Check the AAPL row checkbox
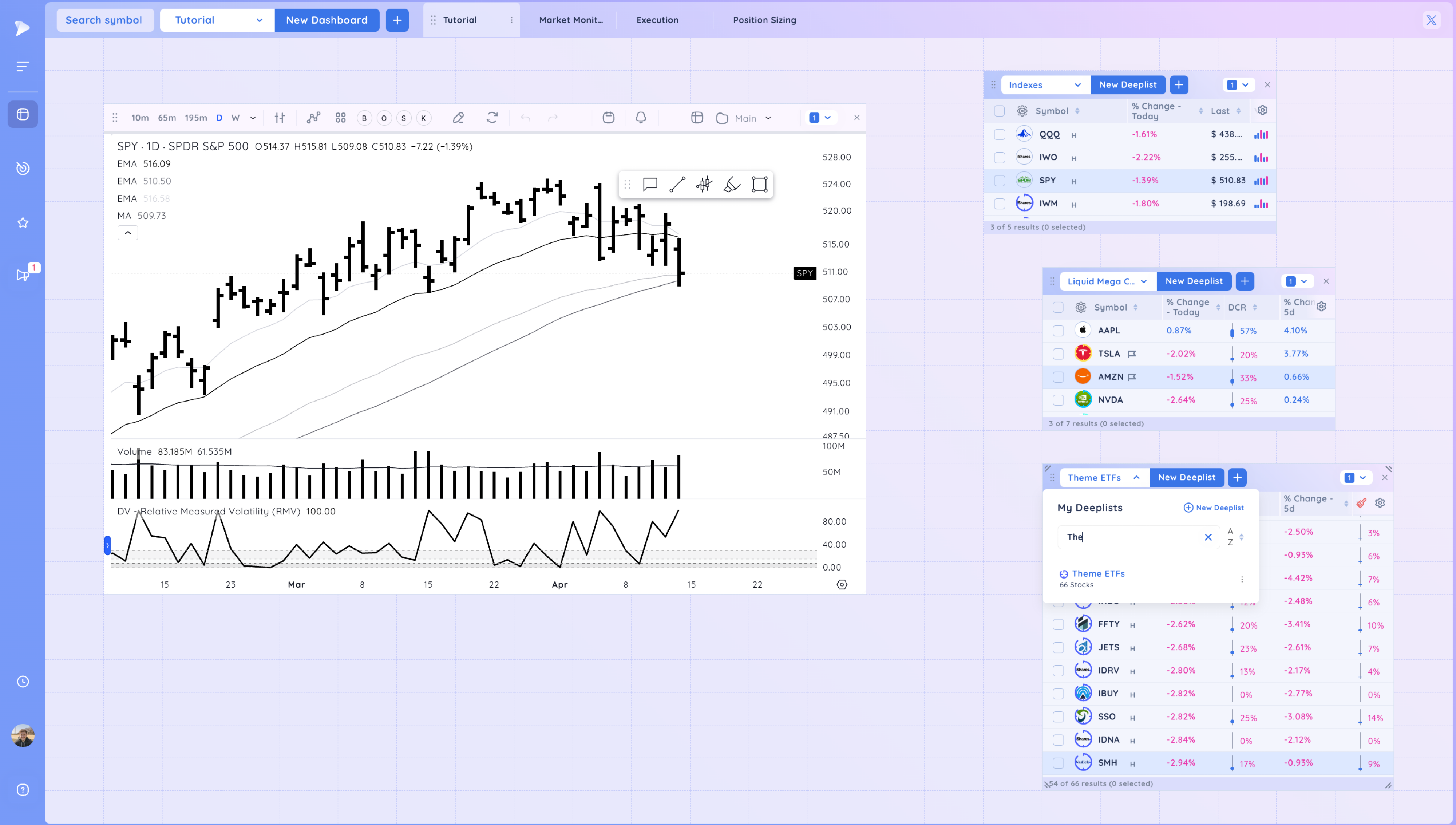This screenshot has height=825, width=1456. click(x=1058, y=331)
